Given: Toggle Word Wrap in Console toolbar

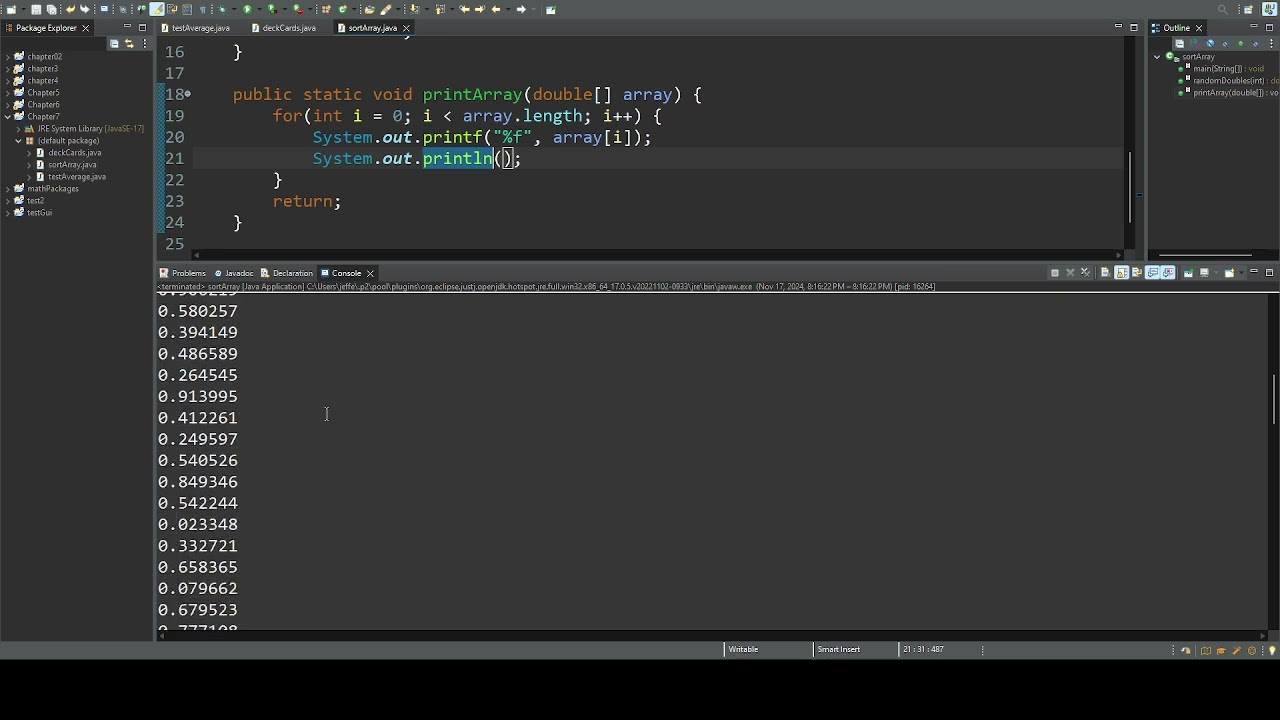Looking at the screenshot, I should (x=1137, y=273).
